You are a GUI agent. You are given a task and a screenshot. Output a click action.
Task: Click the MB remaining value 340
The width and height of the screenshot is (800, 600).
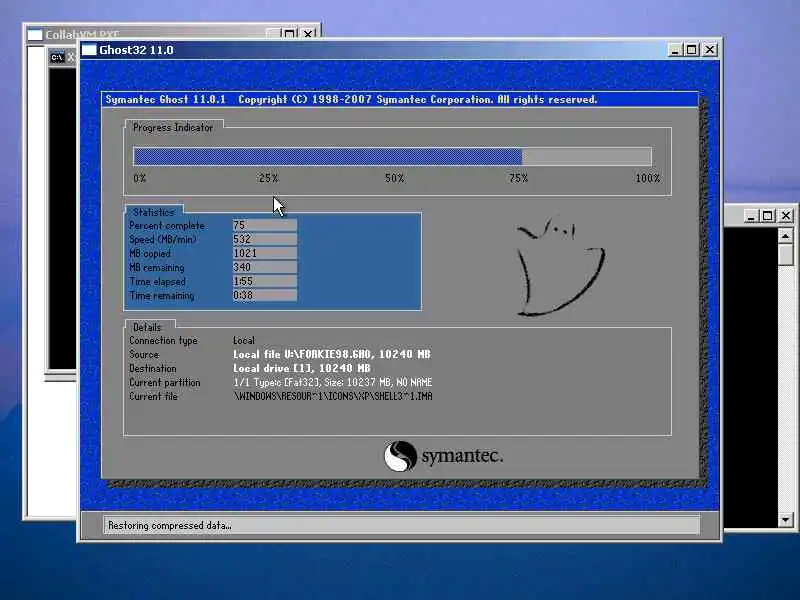265,267
